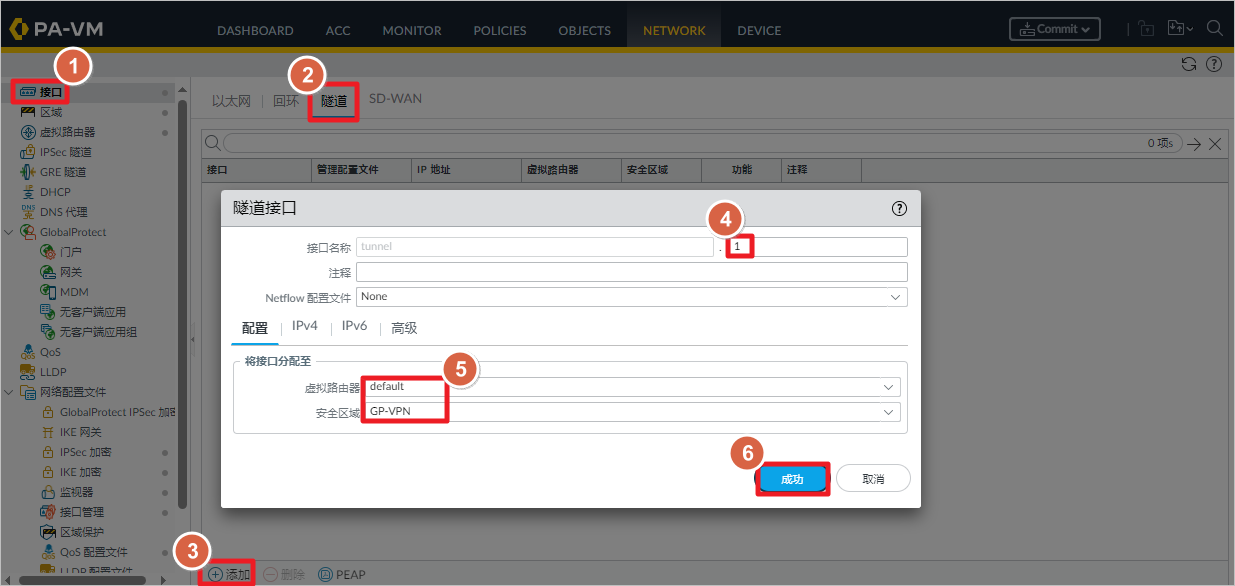Open 区域保护 in the sidebar
This screenshot has height=586, width=1235.
coord(81,532)
